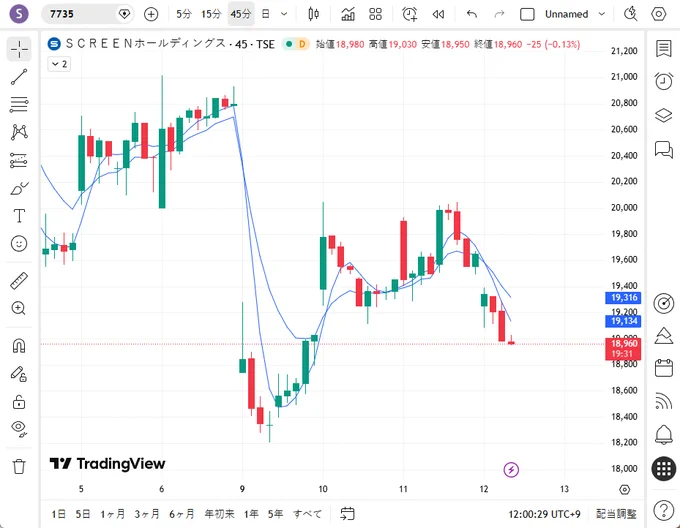
Task: Open the news feed panel
Action: point(664,401)
